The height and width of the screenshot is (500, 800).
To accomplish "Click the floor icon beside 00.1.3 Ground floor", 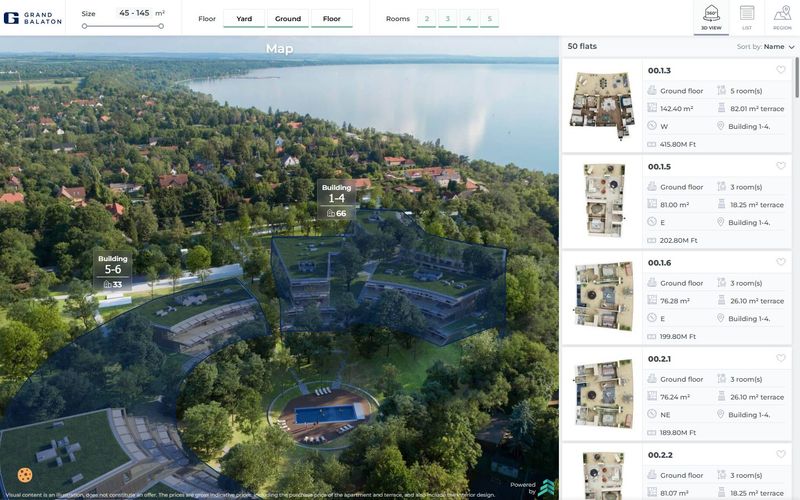I will (652, 90).
